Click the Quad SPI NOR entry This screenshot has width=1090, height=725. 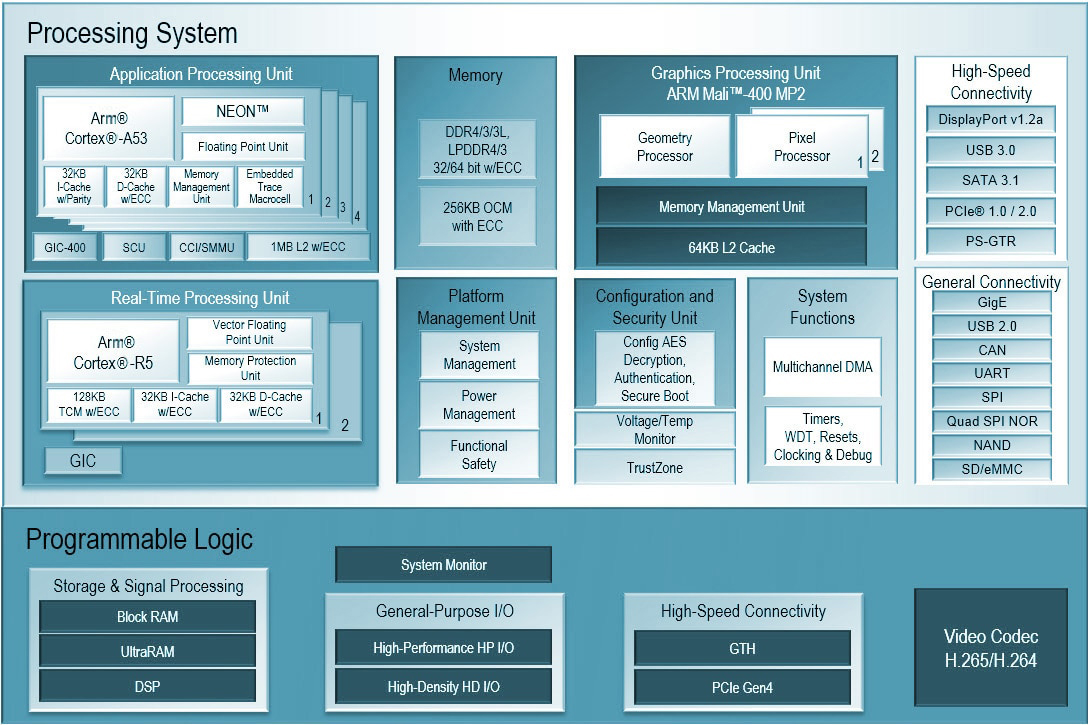point(991,421)
